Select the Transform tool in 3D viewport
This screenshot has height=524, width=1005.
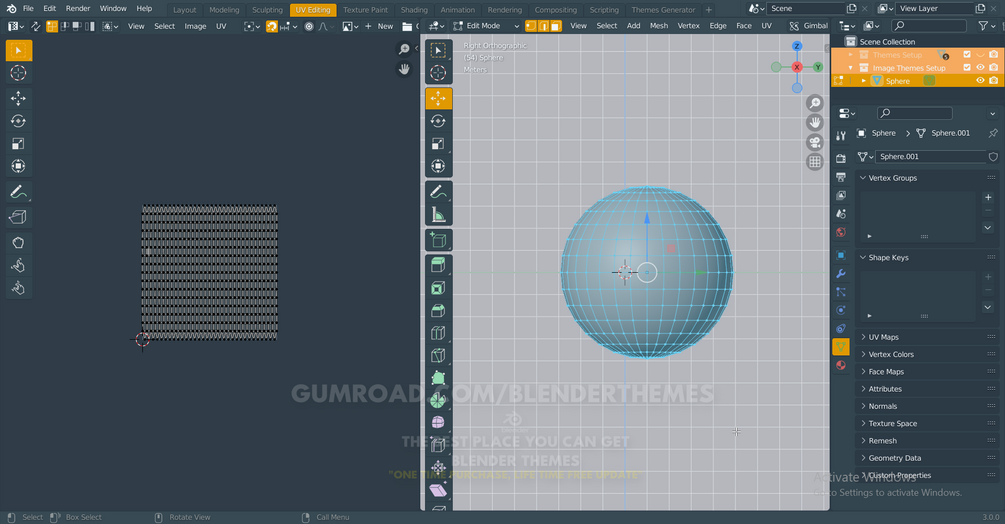(x=438, y=166)
